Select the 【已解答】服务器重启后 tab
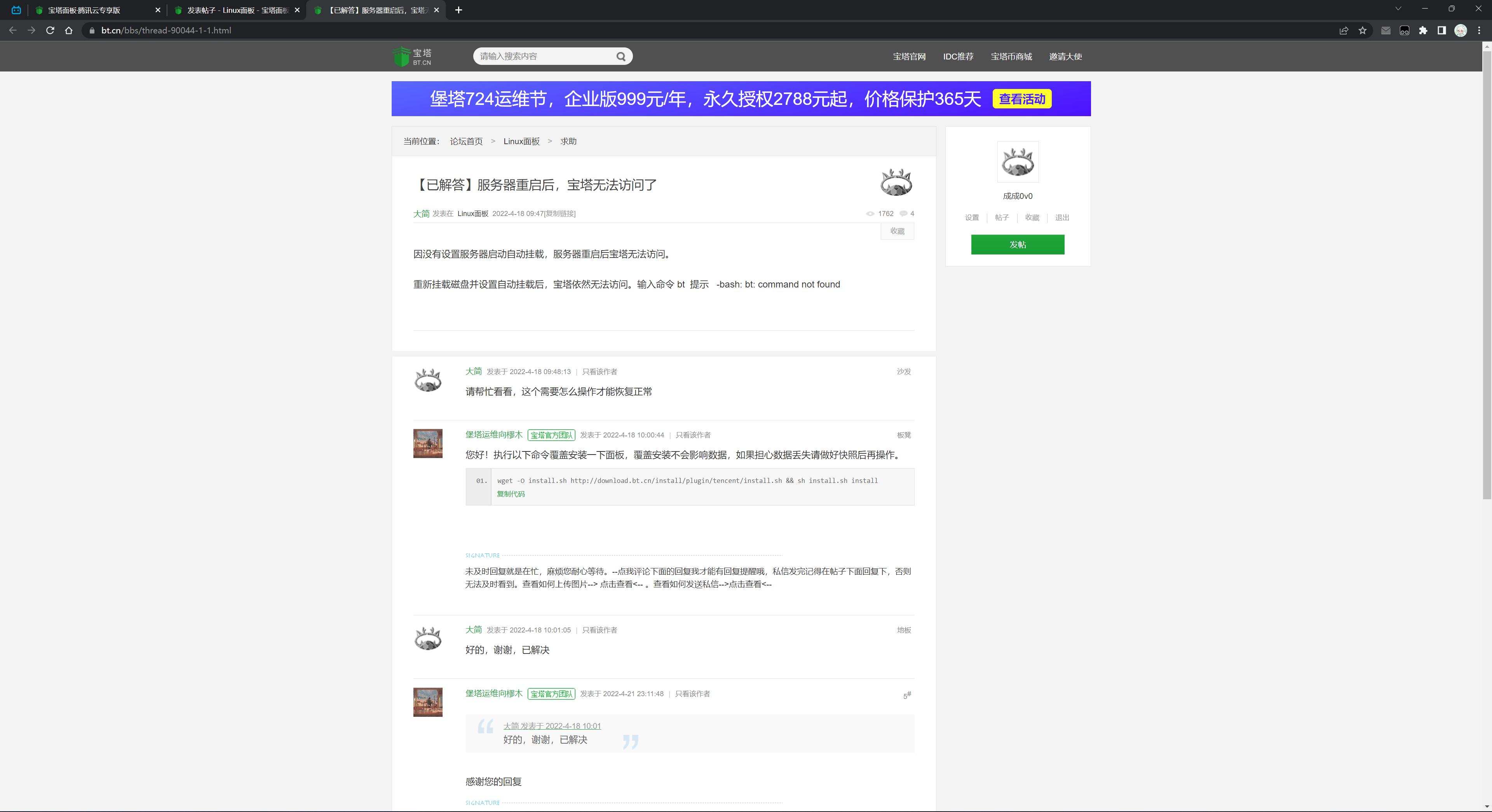 click(376, 10)
